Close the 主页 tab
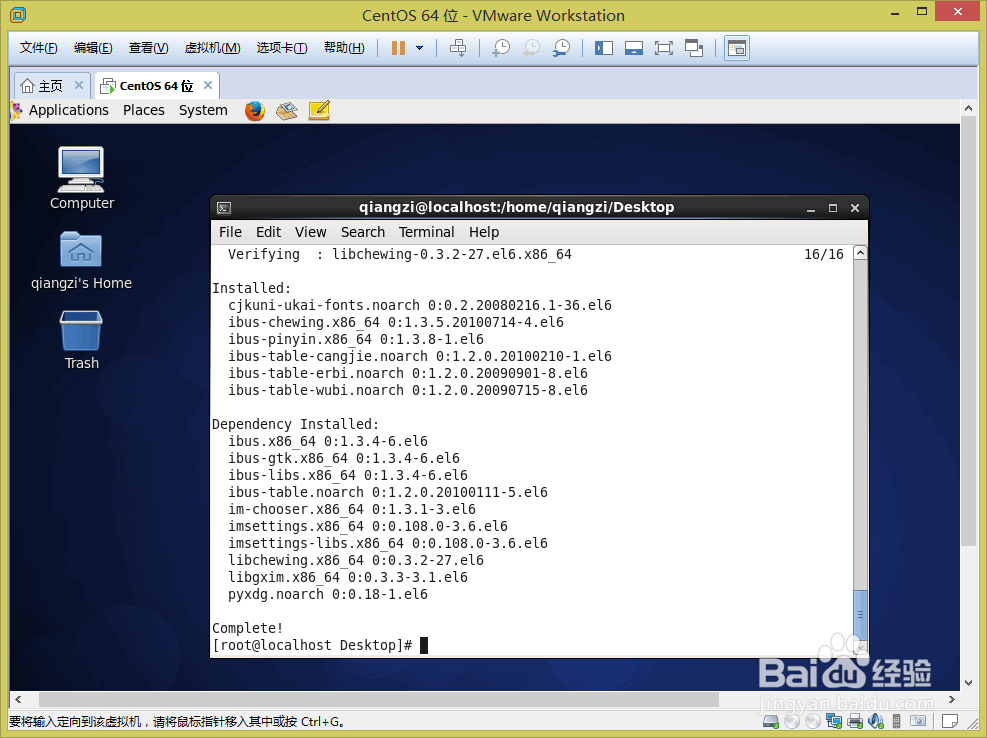Screen dimensions: 987x738 pyautogui.click(x=79, y=85)
